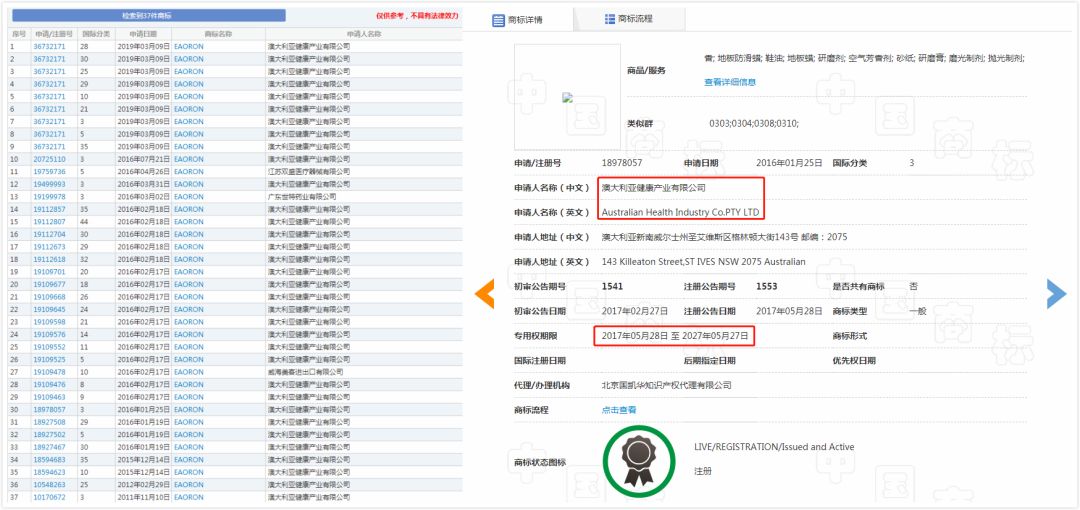
Task: Switch to the 商标详情 tab
Action: [x=519, y=20]
